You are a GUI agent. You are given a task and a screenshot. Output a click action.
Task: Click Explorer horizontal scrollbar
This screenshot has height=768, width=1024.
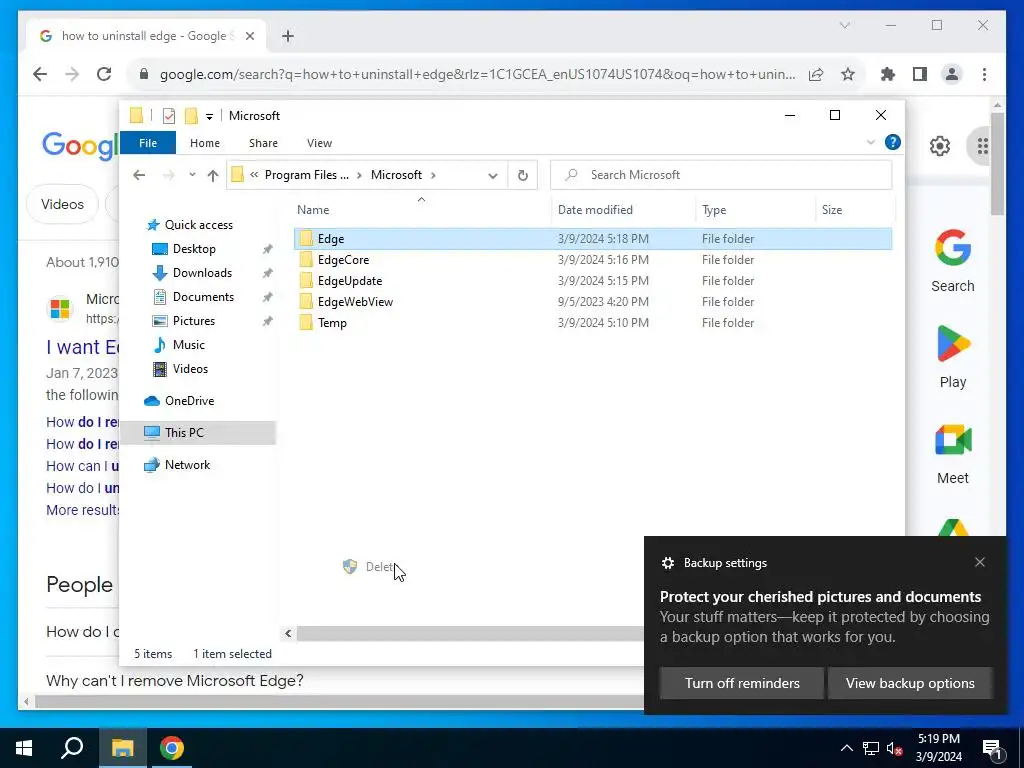470,633
